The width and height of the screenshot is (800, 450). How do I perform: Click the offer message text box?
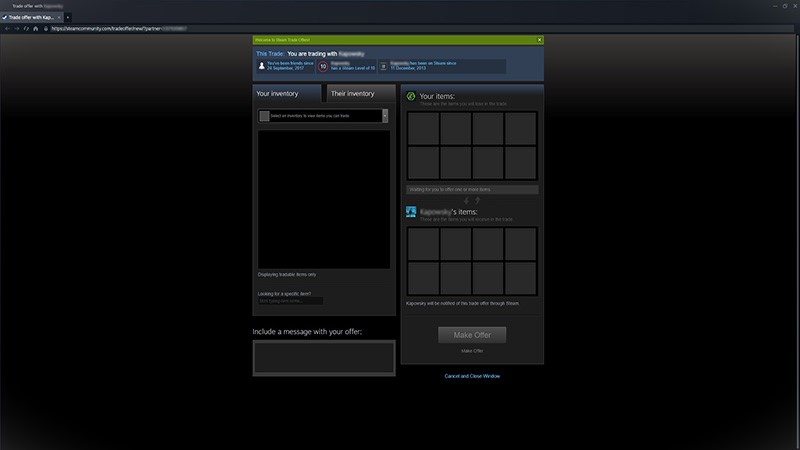(324, 358)
